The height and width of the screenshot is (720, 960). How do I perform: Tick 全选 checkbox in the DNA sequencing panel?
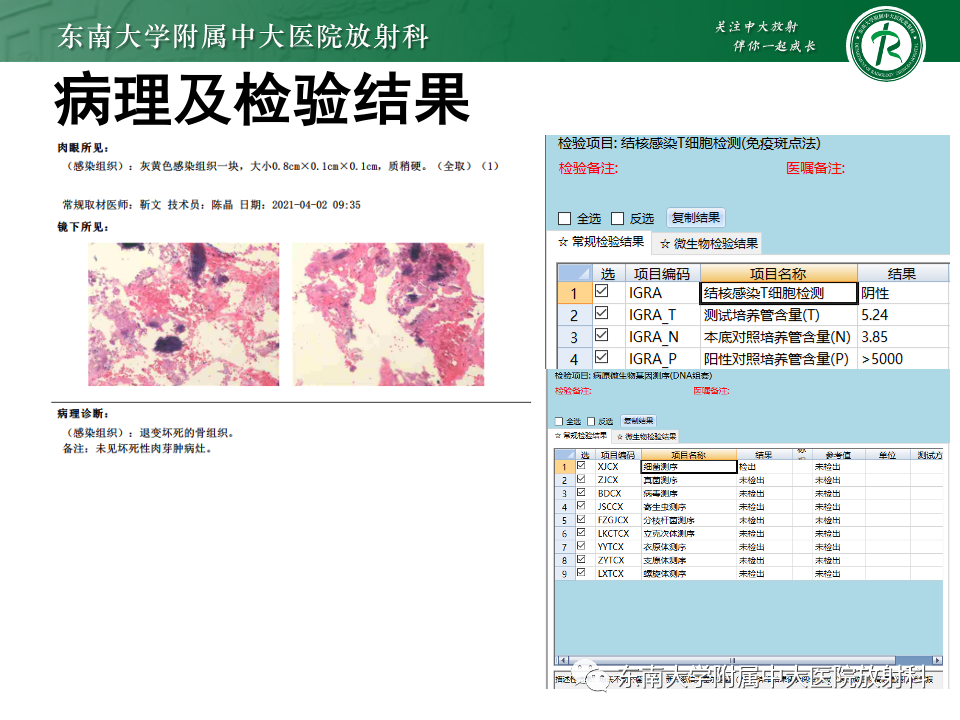click(x=558, y=421)
